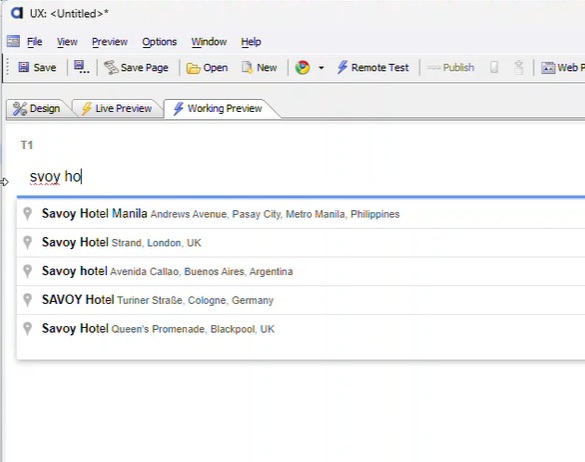The width and height of the screenshot is (585, 462).
Task: Open the File menu
Action: coord(35,42)
